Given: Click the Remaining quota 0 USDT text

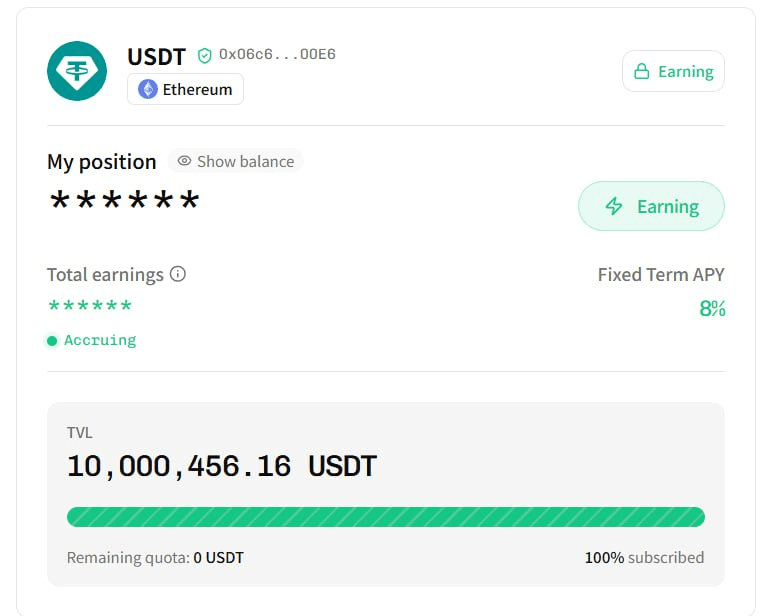Looking at the screenshot, I should (155, 558).
